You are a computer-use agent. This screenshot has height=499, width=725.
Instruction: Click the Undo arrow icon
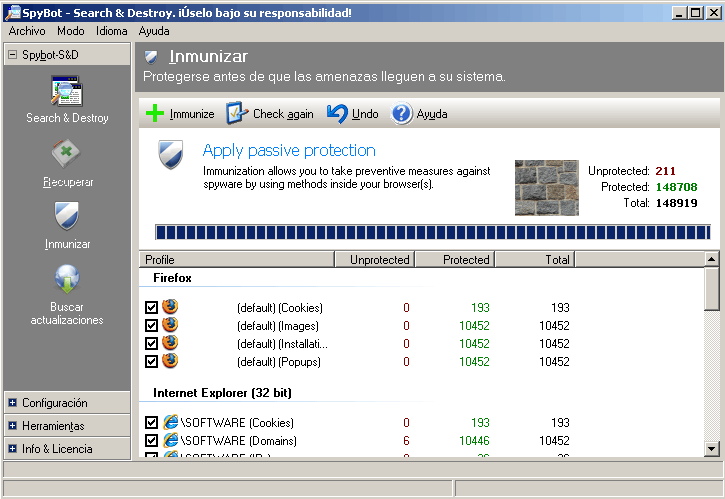338,114
